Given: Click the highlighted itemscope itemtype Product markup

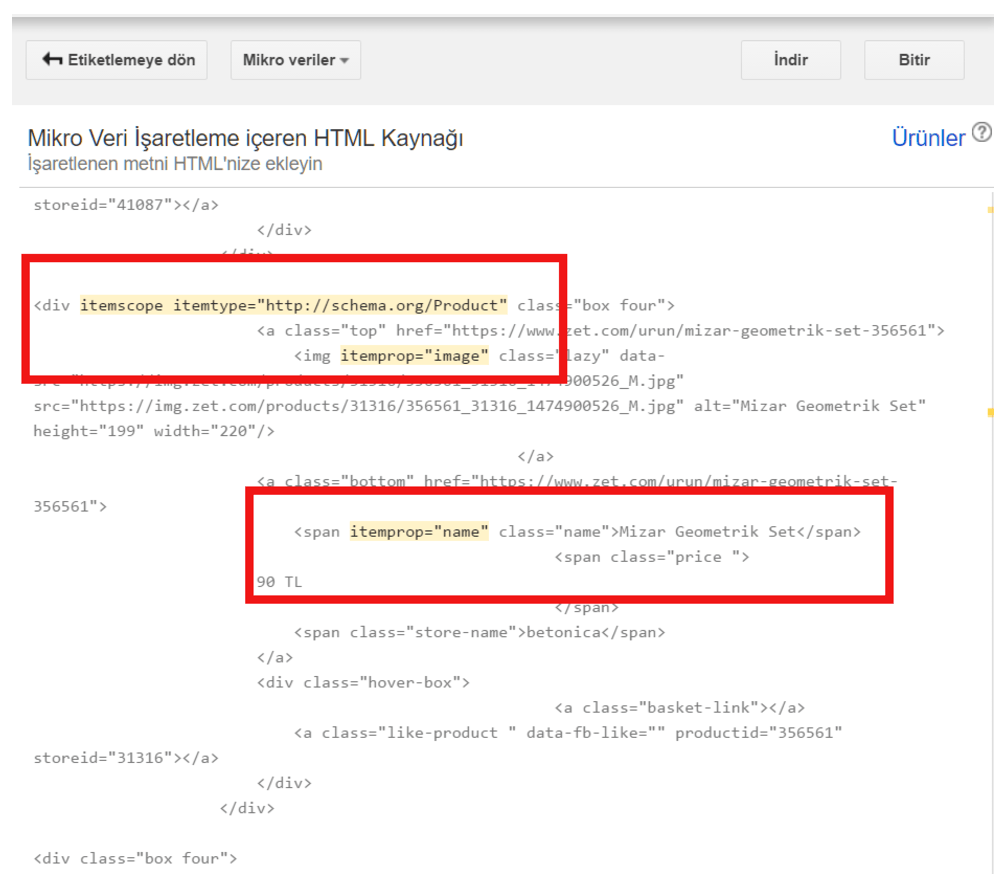Looking at the screenshot, I should pos(293,305).
